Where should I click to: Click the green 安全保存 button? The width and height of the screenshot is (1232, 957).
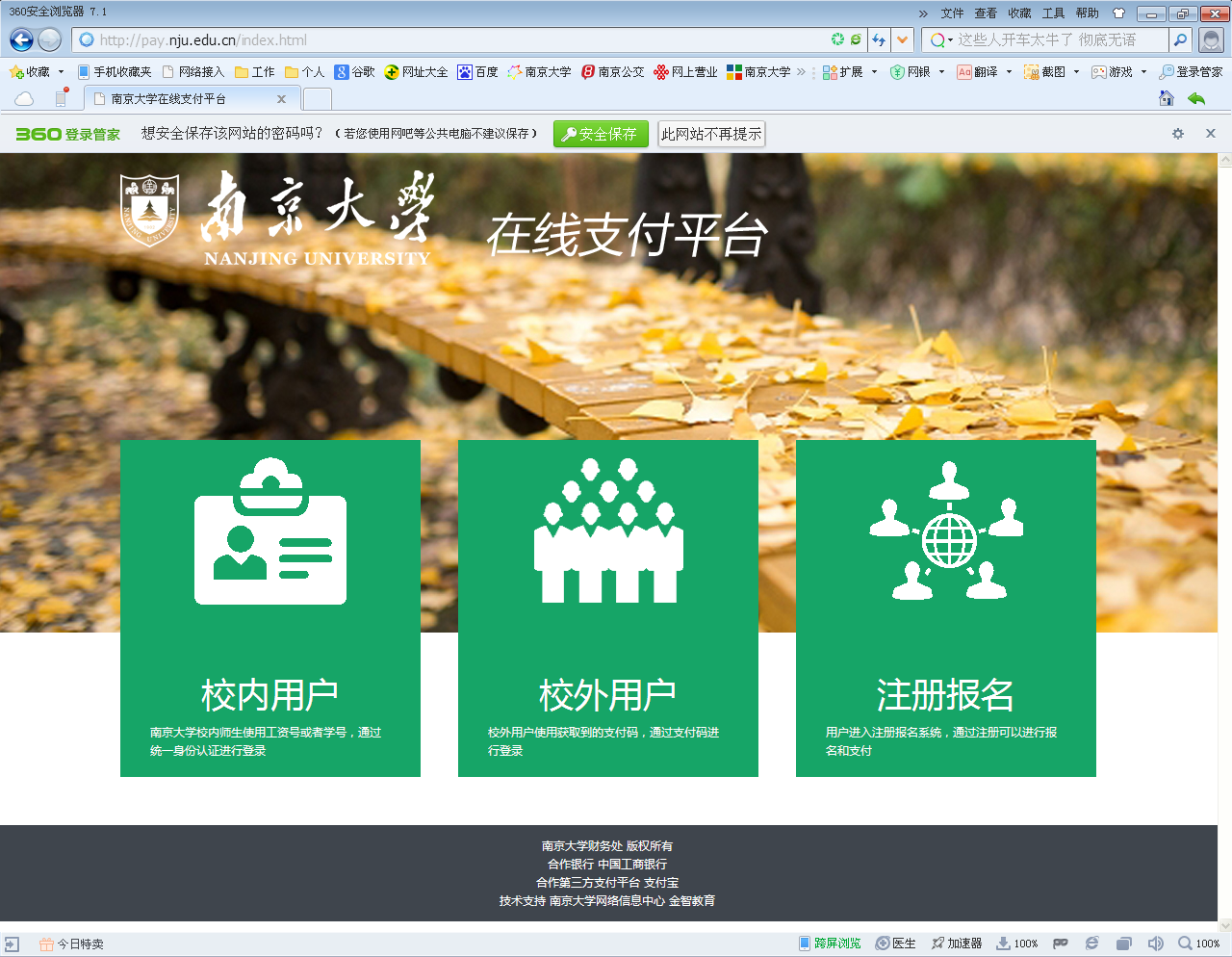[x=600, y=134]
